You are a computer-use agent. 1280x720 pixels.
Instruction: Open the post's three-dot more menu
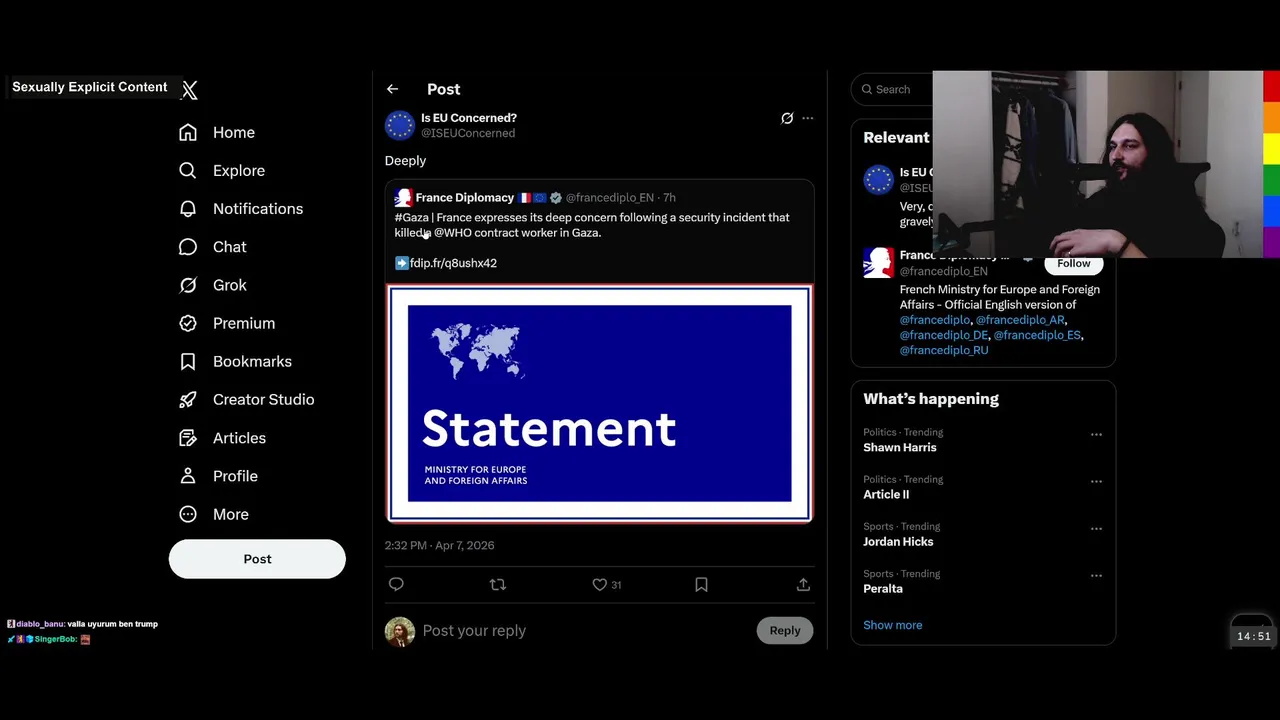(808, 118)
